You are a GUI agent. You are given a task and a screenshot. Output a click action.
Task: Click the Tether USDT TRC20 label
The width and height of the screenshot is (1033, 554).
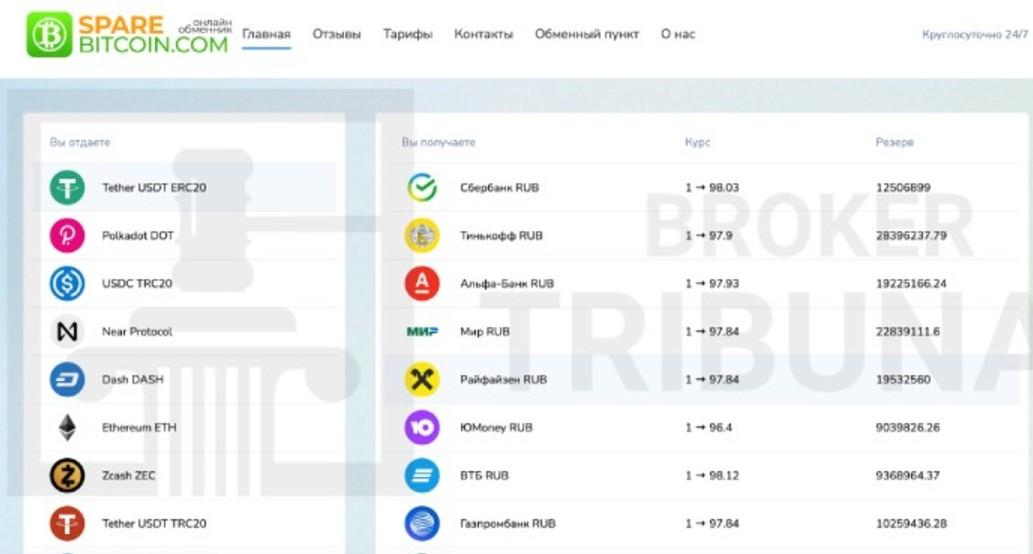(154, 524)
